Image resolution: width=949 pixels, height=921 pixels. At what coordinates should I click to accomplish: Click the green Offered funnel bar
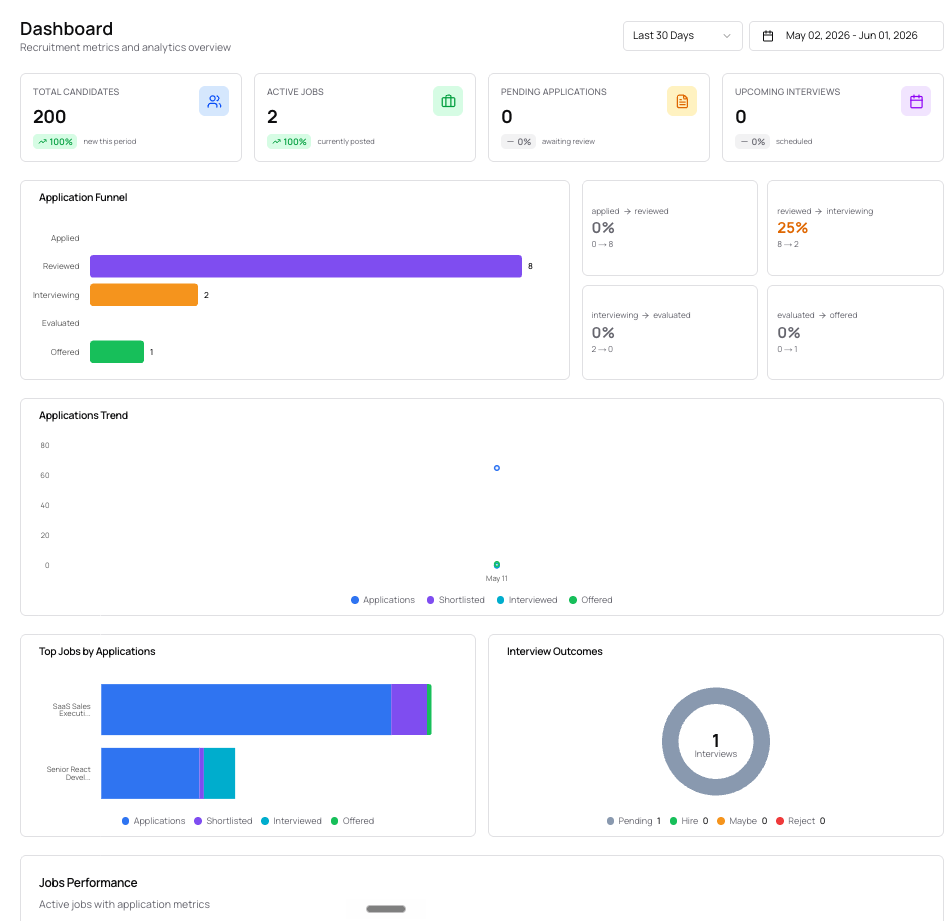click(117, 352)
